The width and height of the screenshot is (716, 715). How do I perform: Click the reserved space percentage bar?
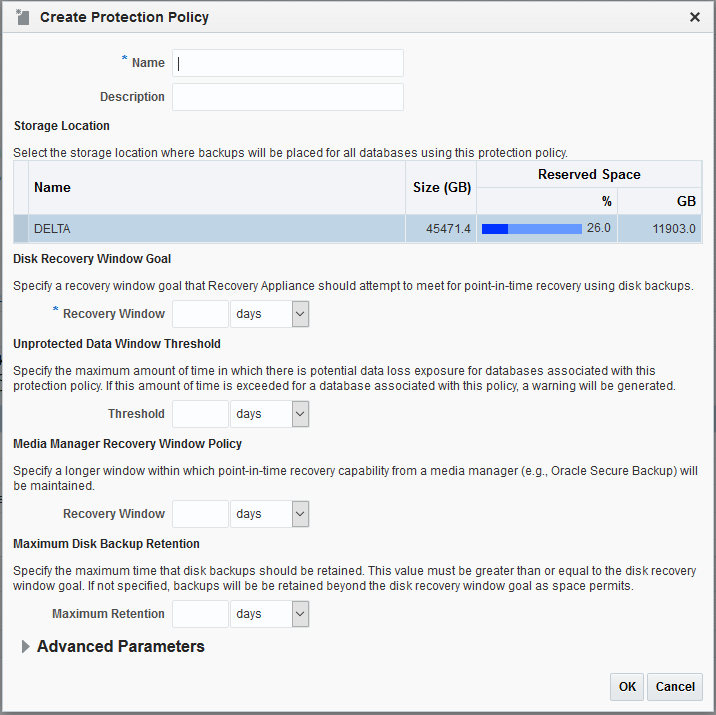click(532, 229)
